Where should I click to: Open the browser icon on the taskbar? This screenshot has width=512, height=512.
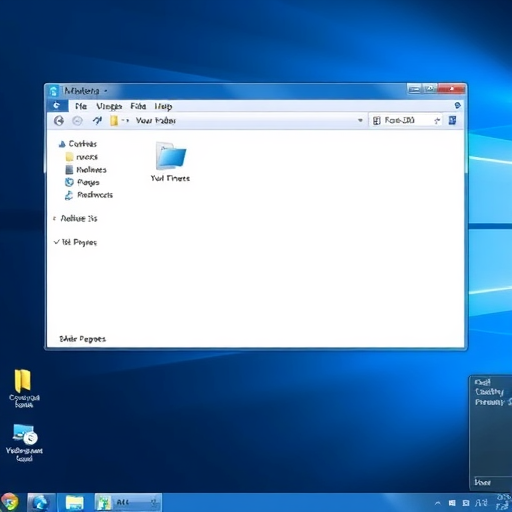[x=41, y=503]
